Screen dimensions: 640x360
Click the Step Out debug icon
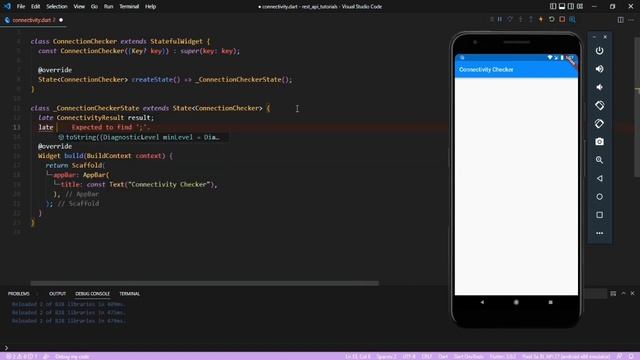pos(531,19)
